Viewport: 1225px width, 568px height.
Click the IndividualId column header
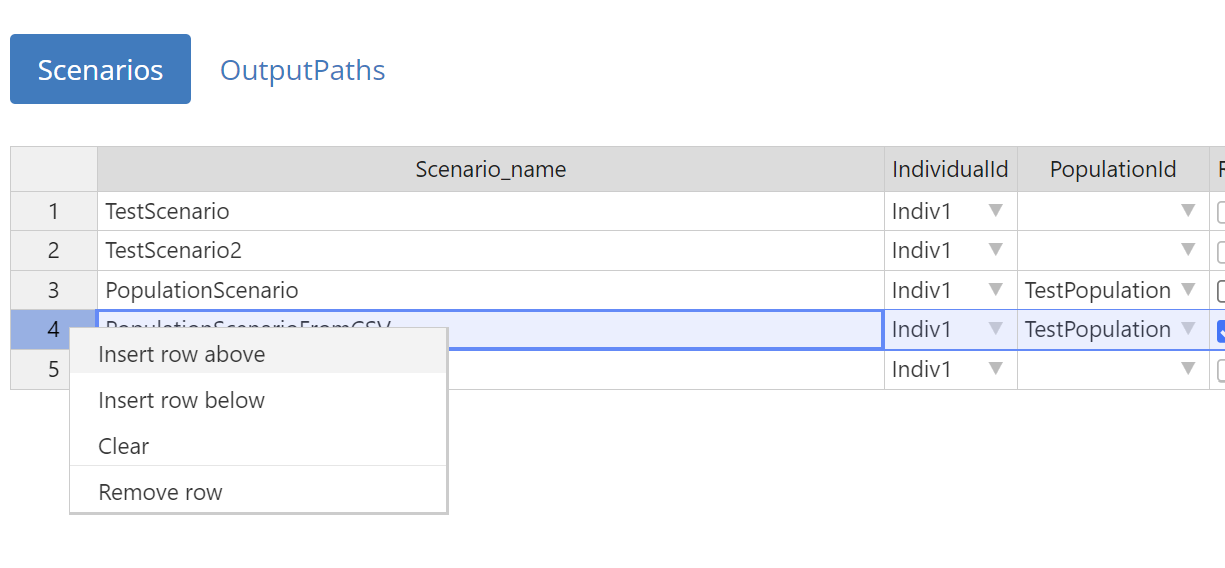coord(950,169)
